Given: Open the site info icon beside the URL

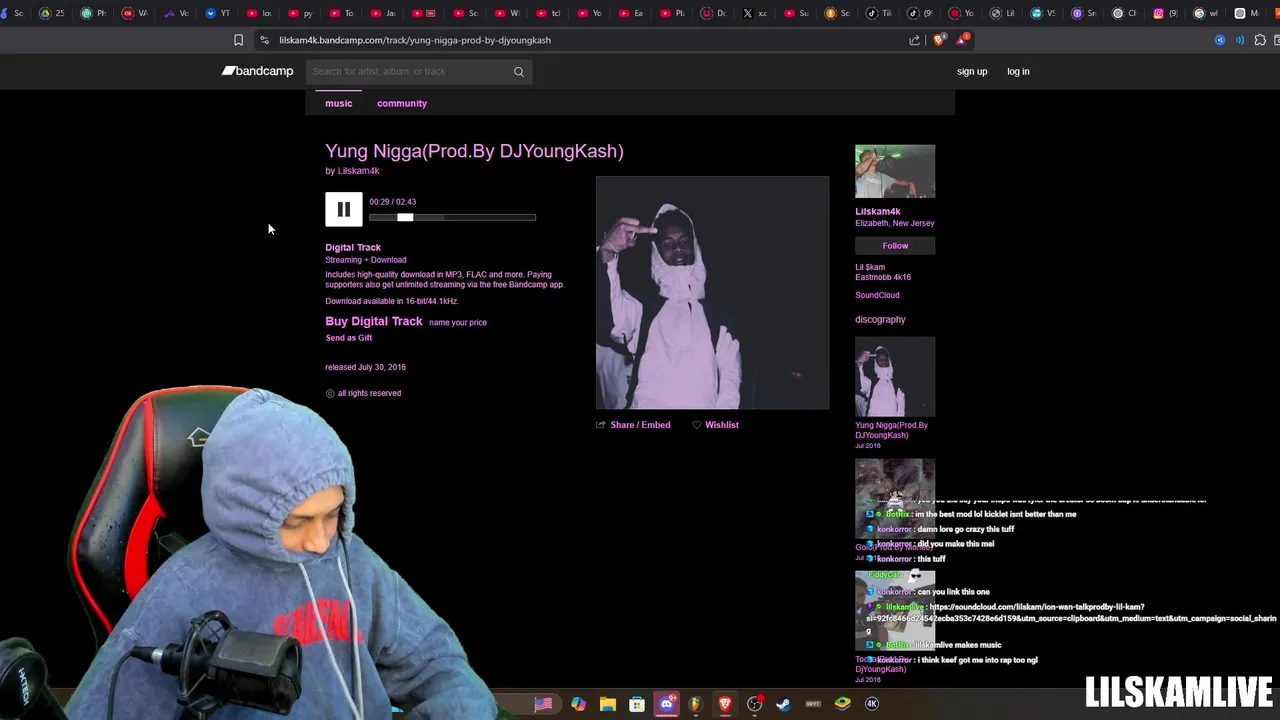Looking at the screenshot, I should [x=264, y=40].
